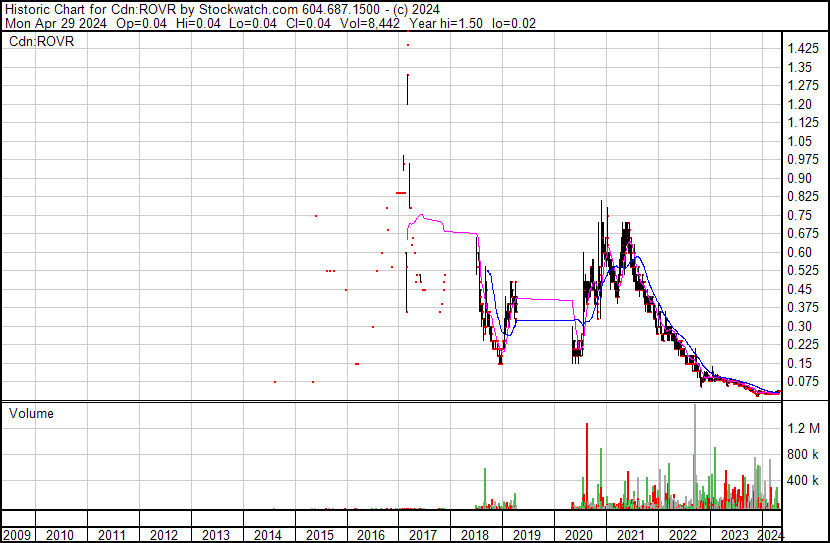Viewport: 830px width, 543px height.
Task: Click the 2024 year label
Action: coord(770,535)
